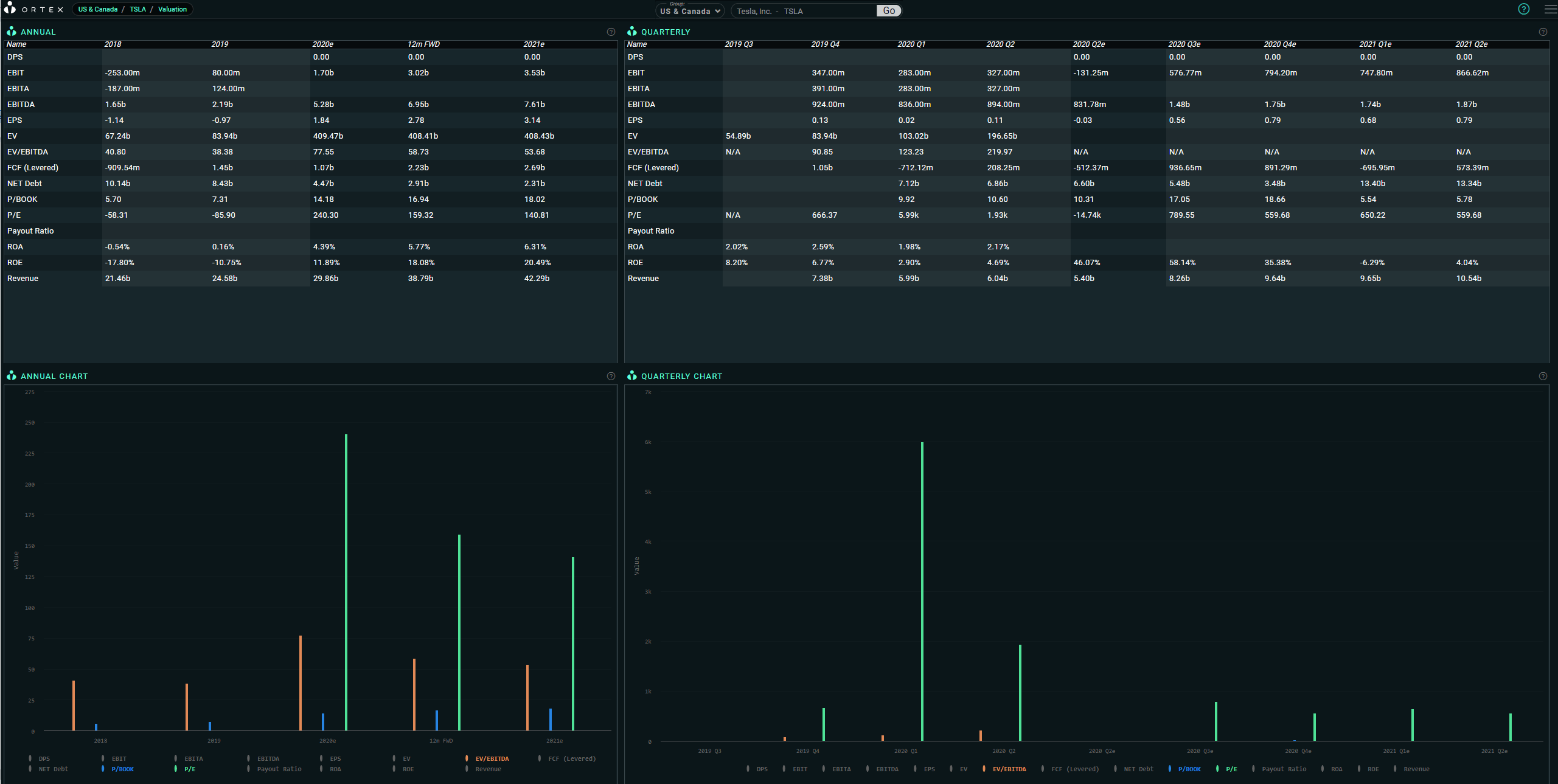The width and height of the screenshot is (1558, 784).
Task: Click the US & Canada breadcrumb item
Action: pyautogui.click(x=97, y=9)
